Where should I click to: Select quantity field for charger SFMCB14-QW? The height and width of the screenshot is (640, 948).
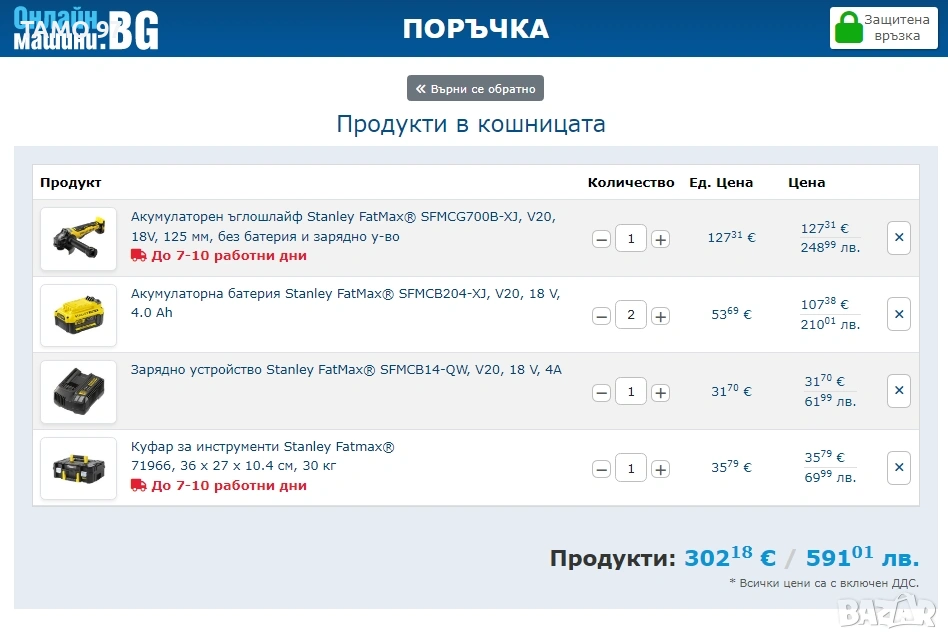tap(631, 392)
